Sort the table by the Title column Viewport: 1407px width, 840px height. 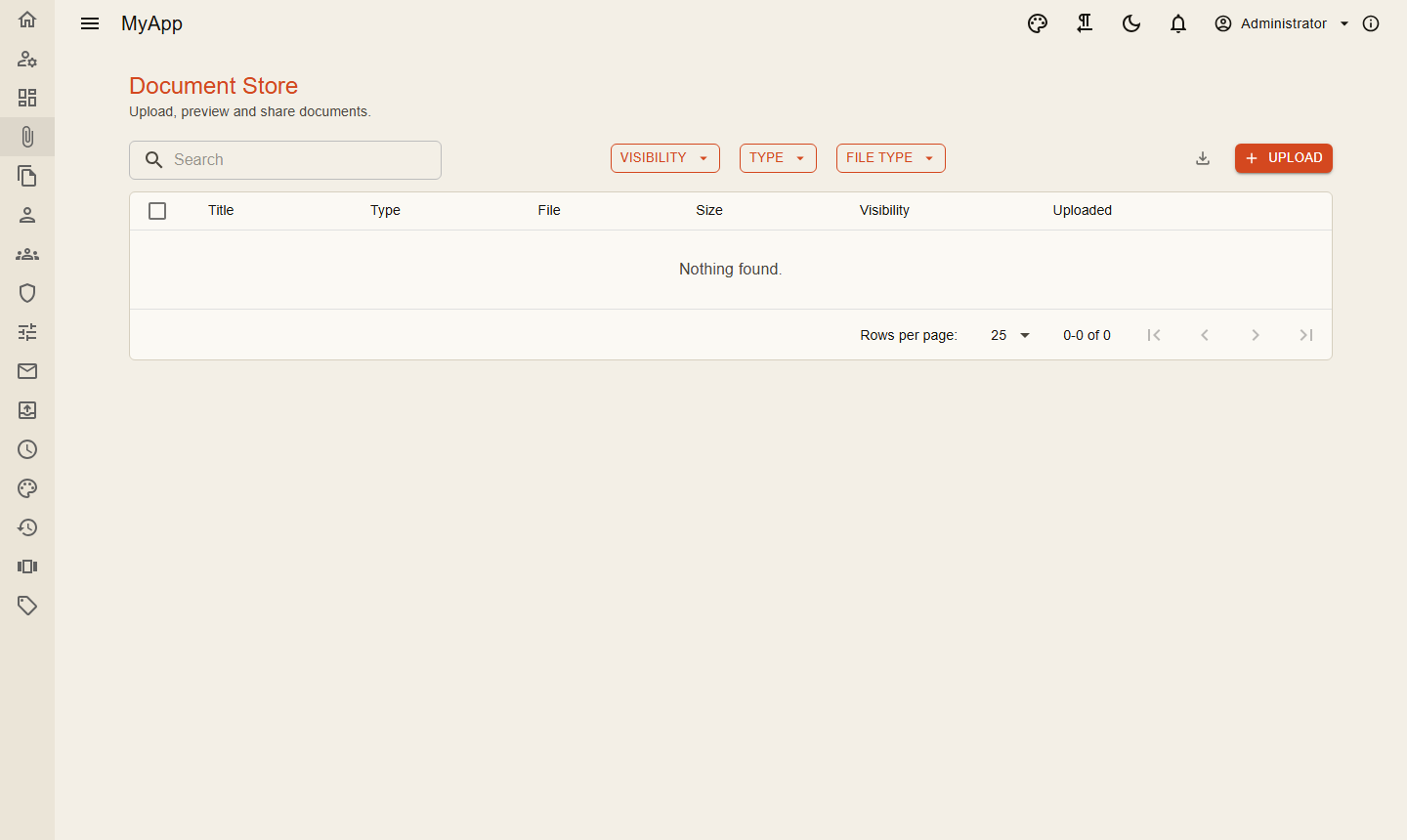pyautogui.click(x=221, y=210)
